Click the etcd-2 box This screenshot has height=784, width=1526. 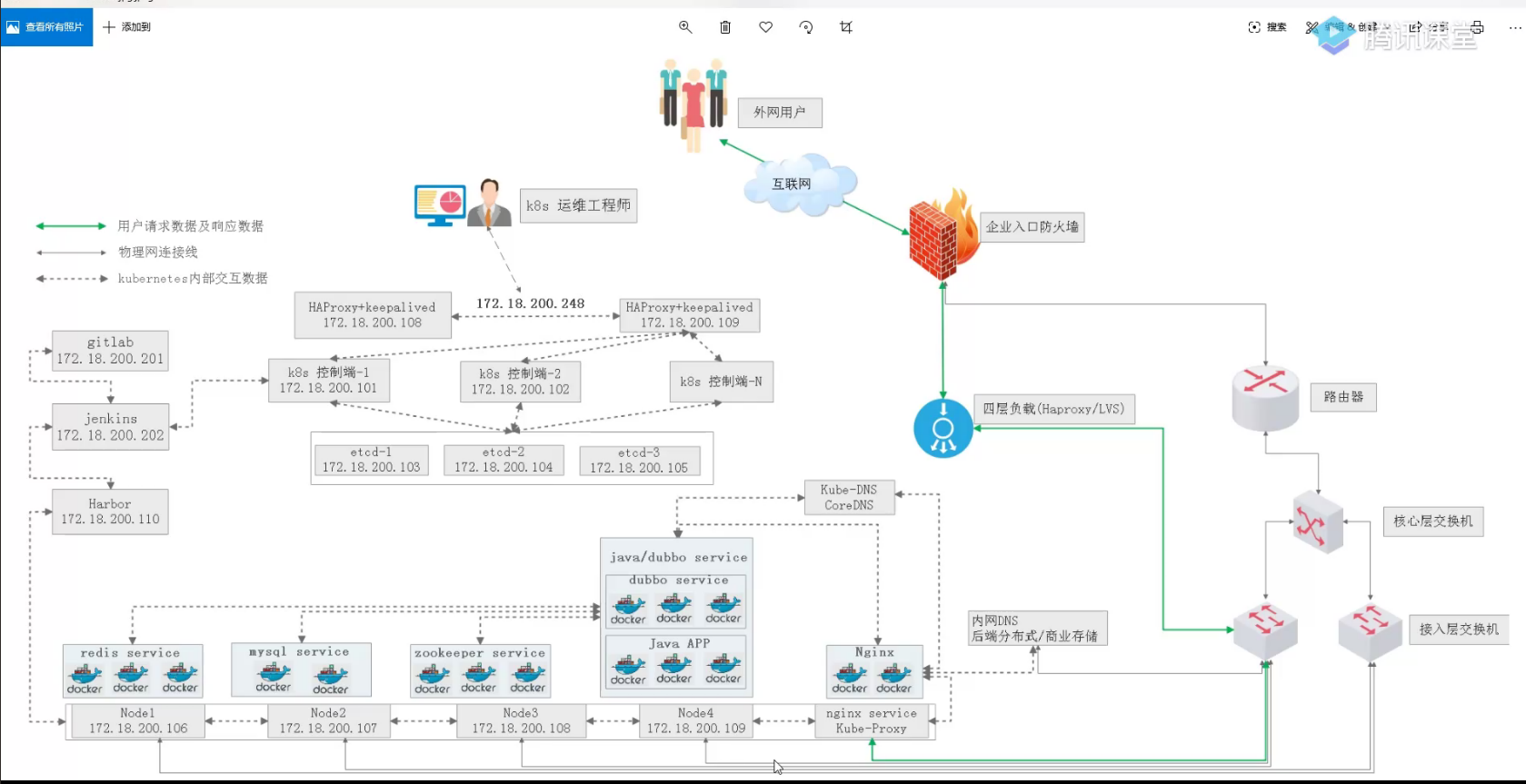(504, 460)
